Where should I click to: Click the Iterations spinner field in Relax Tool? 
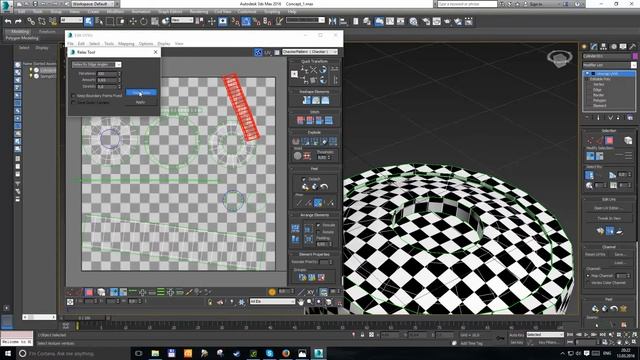coord(107,73)
